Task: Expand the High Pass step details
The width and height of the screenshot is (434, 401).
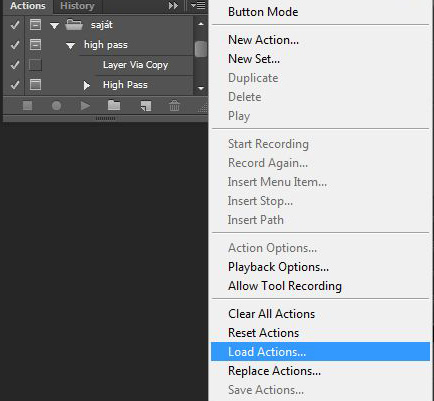Action: coord(87,86)
